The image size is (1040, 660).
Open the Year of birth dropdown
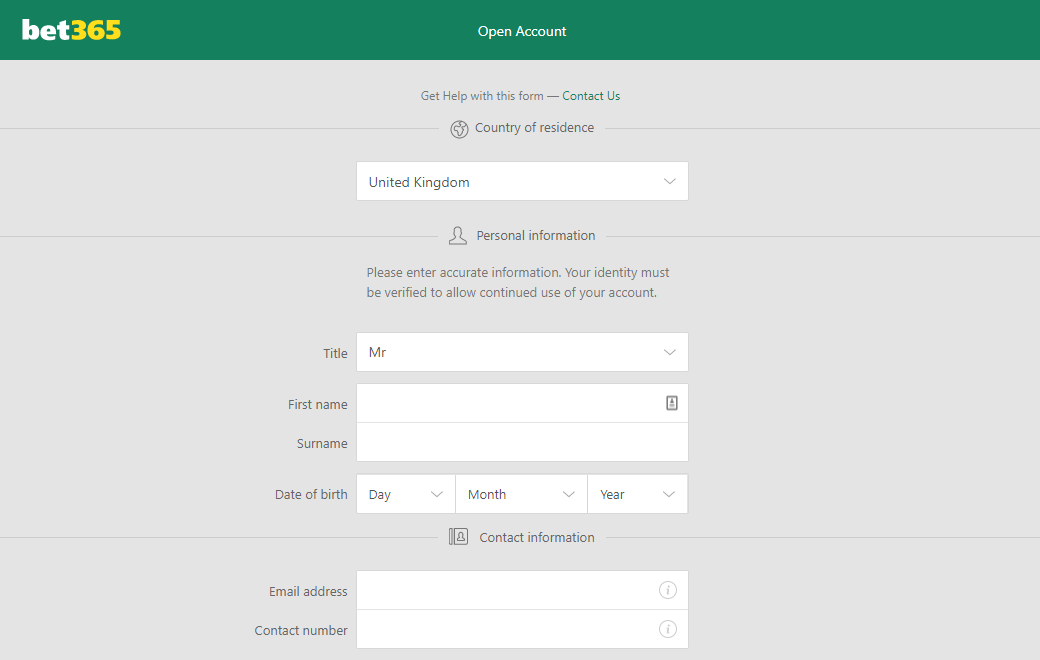[637, 494]
